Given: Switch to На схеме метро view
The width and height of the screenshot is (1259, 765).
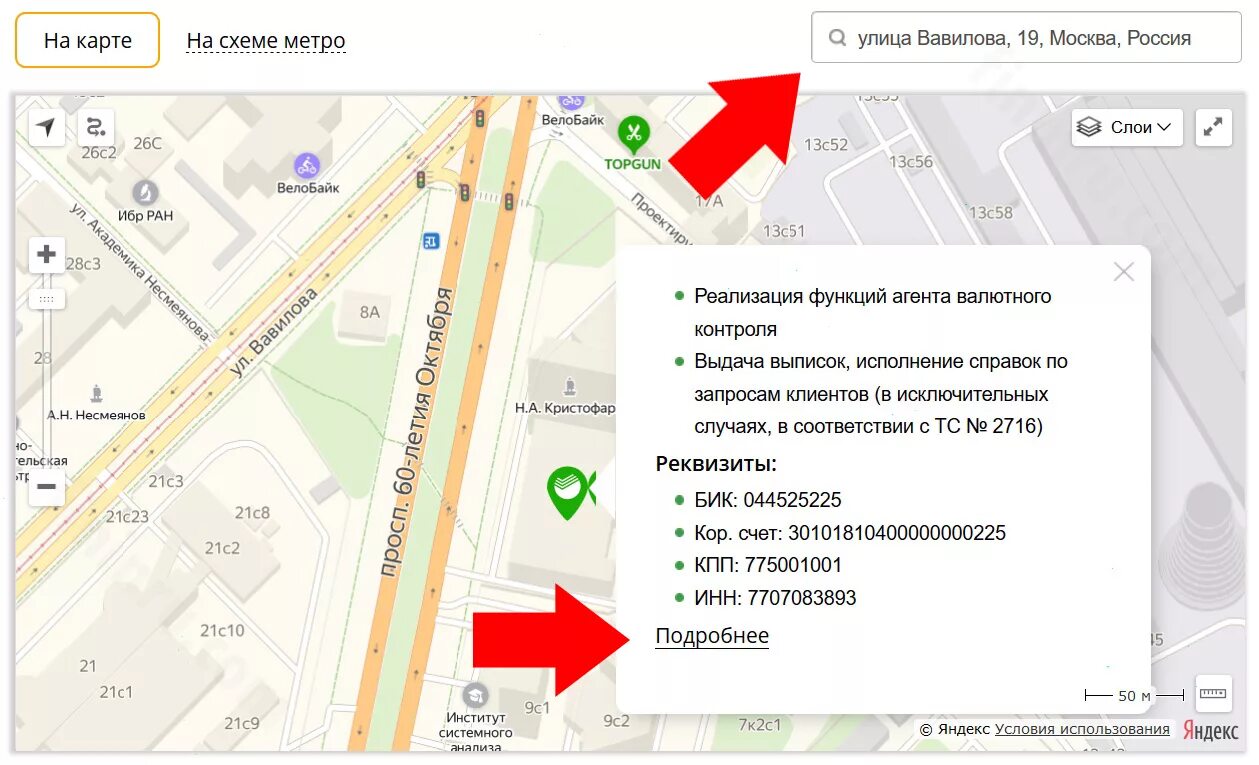Looking at the screenshot, I should point(266,41).
